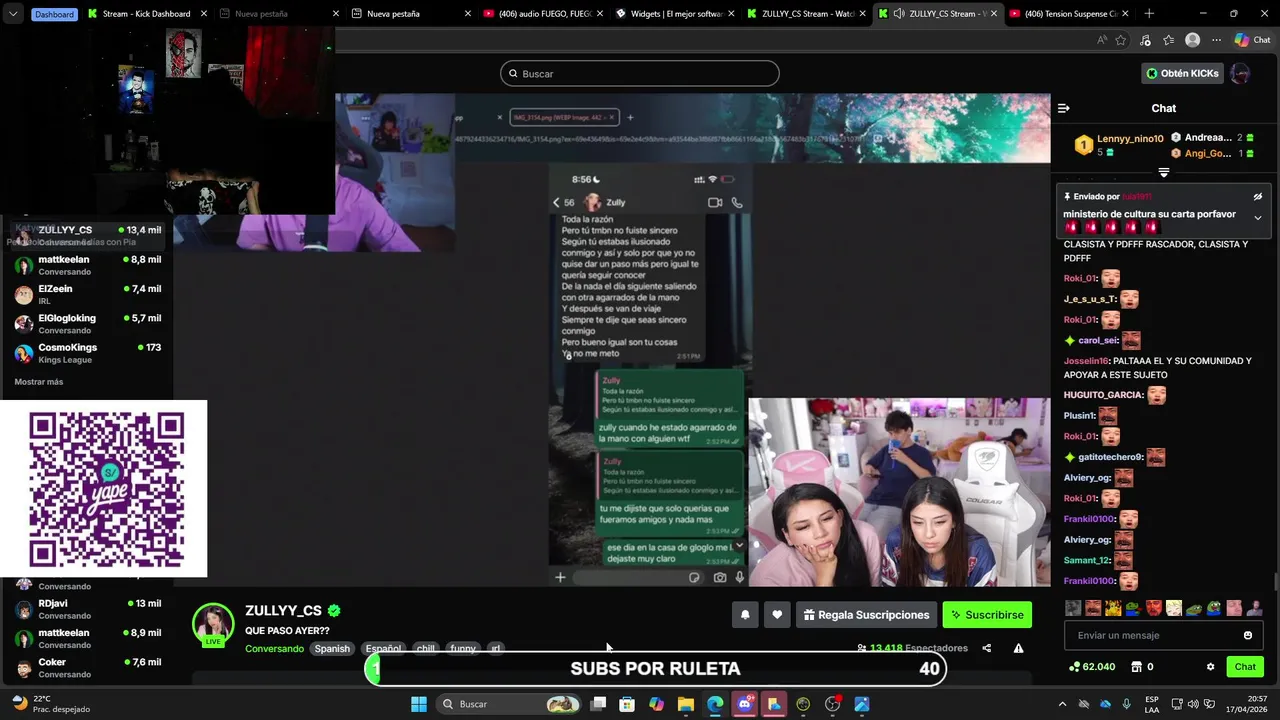Follow channel with heart icon
1280x720 pixels.
(x=777, y=615)
